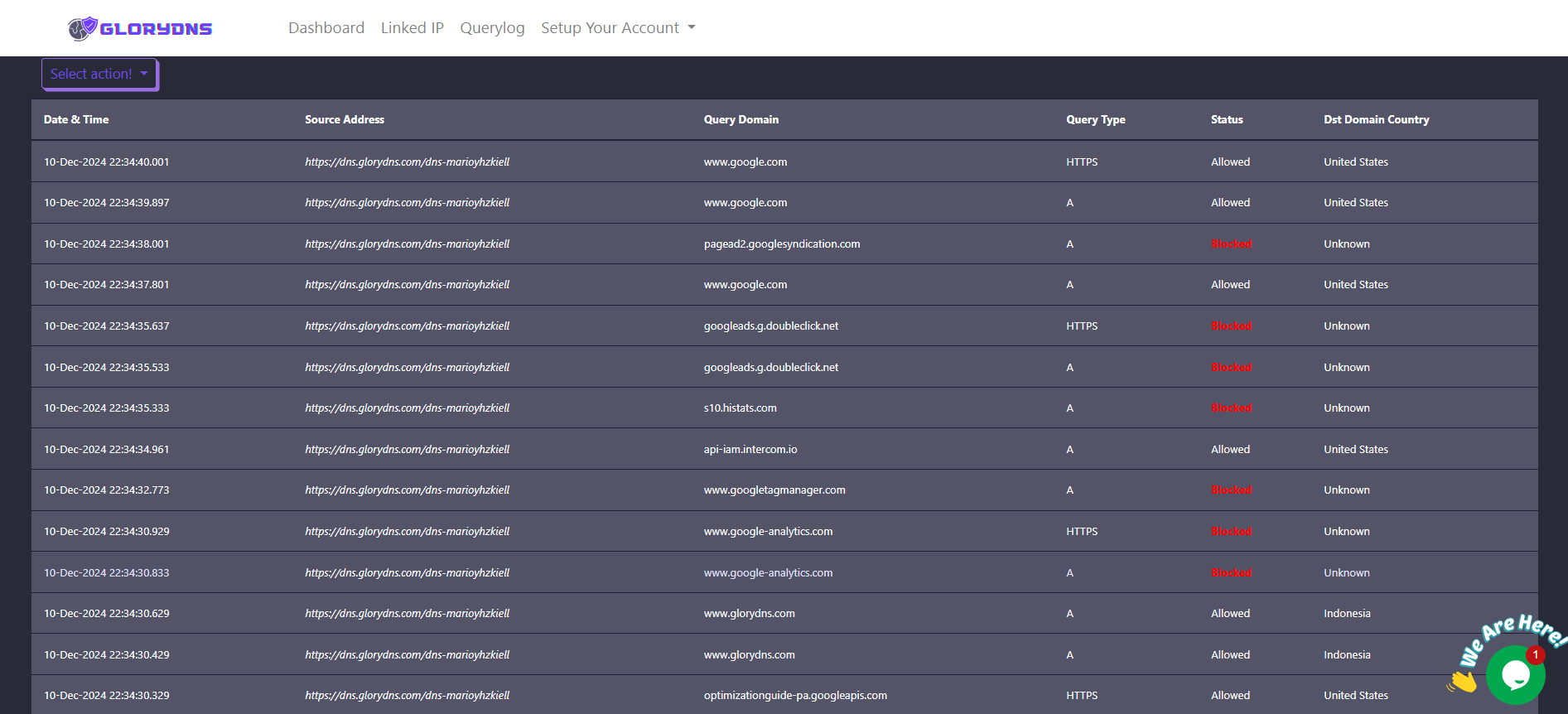
Task: Click the Date & Time column header
Action: click(76, 119)
